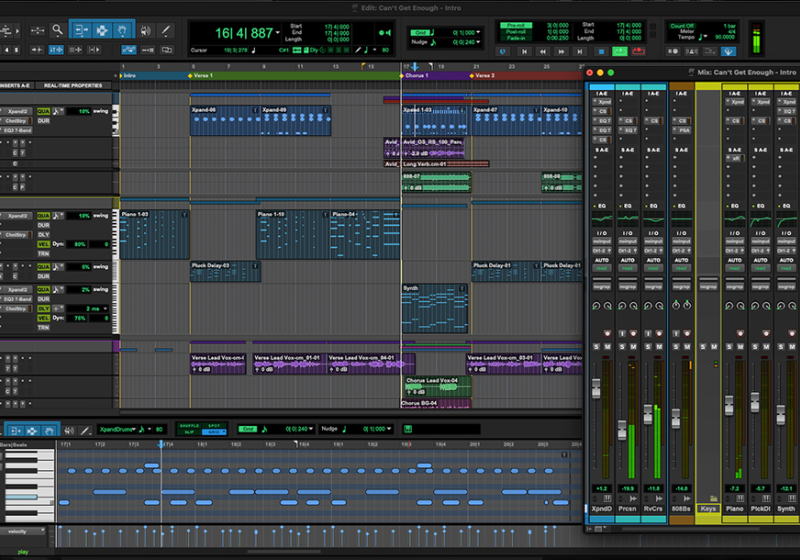Click Return to Zero transport button
This screenshot has height=560, width=800.
pos(524,52)
